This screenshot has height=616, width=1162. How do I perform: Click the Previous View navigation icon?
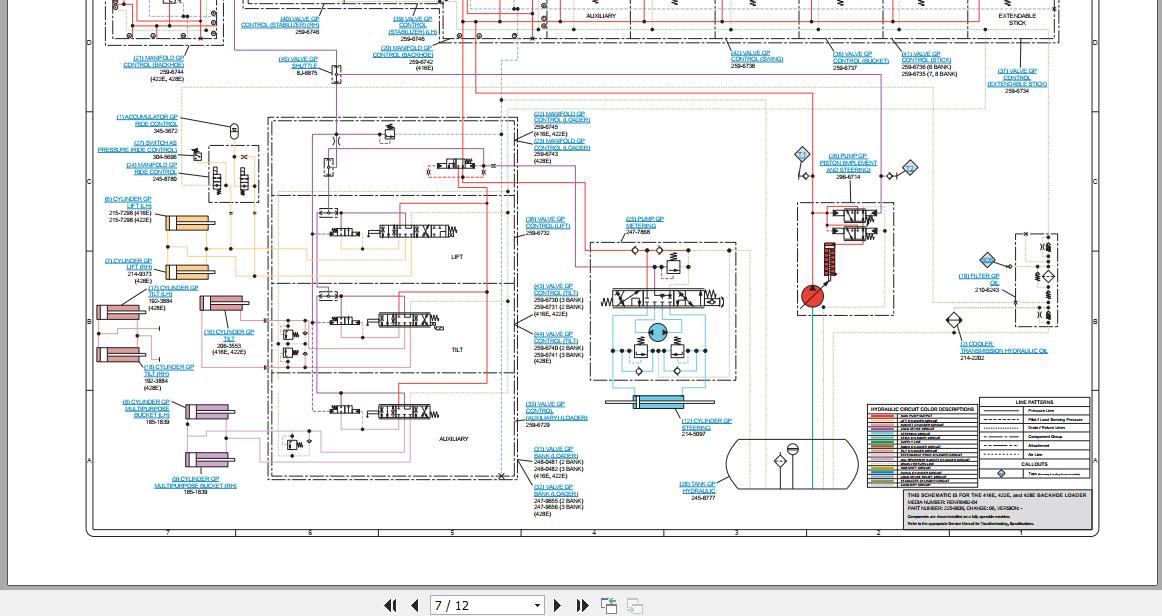coord(609,605)
